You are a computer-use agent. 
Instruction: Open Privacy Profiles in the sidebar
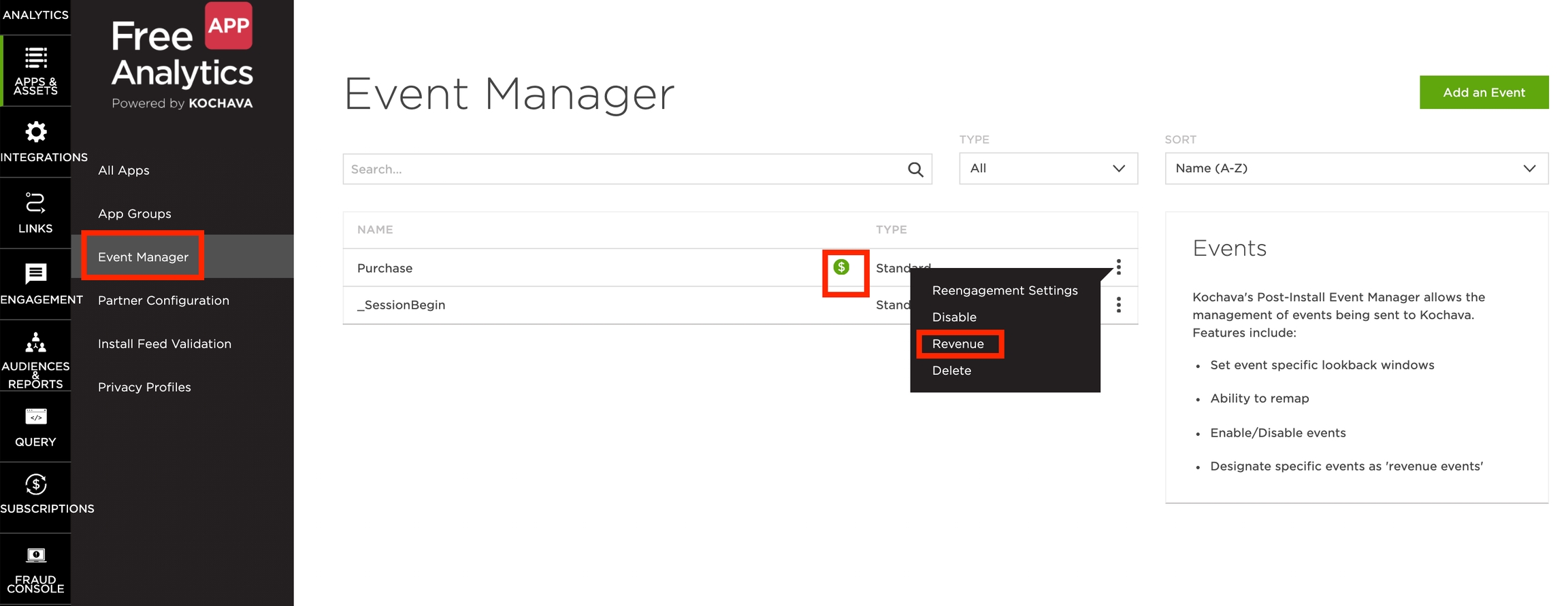144,387
